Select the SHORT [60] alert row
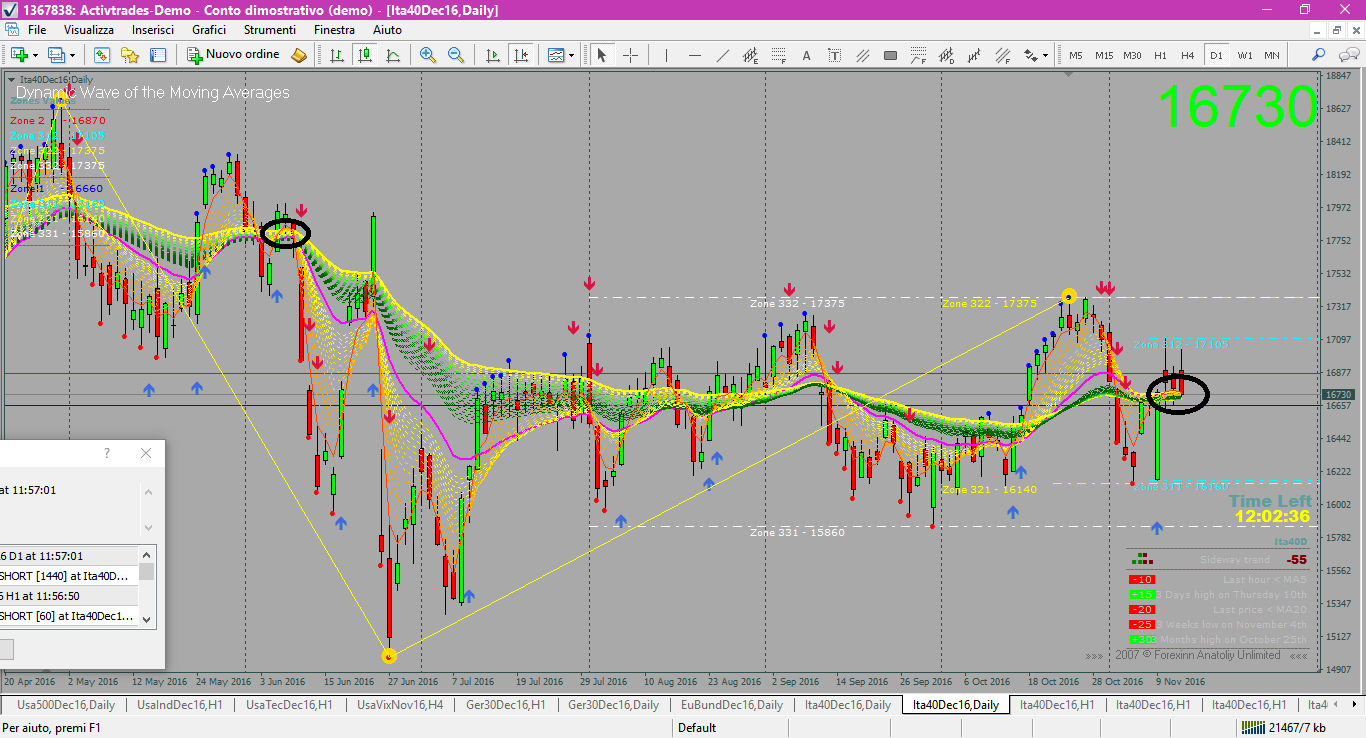The image size is (1366, 738). tap(68, 616)
